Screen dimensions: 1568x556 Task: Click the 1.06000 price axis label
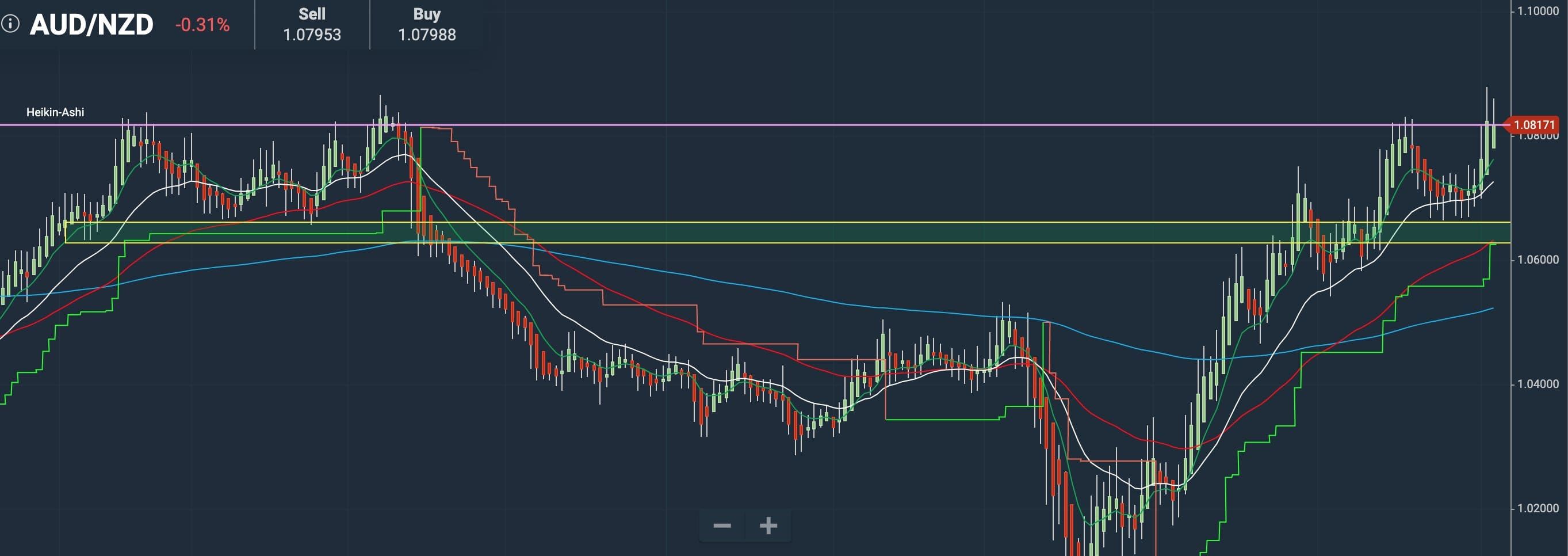[x=1538, y=260]
